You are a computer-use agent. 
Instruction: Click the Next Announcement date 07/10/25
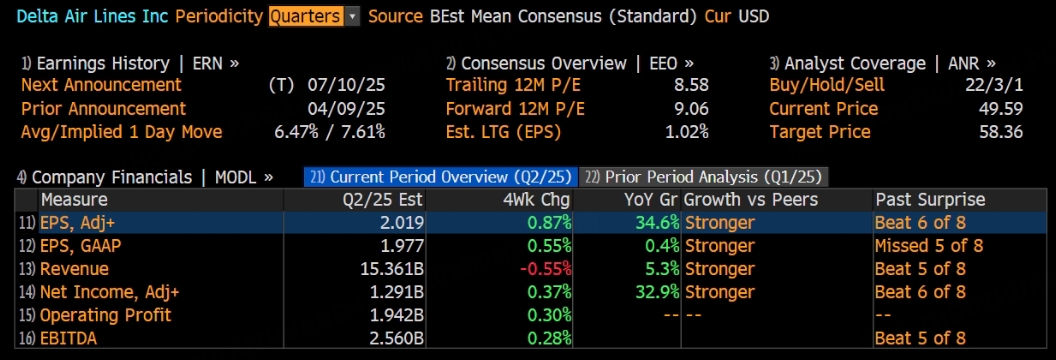coord(346,85)
